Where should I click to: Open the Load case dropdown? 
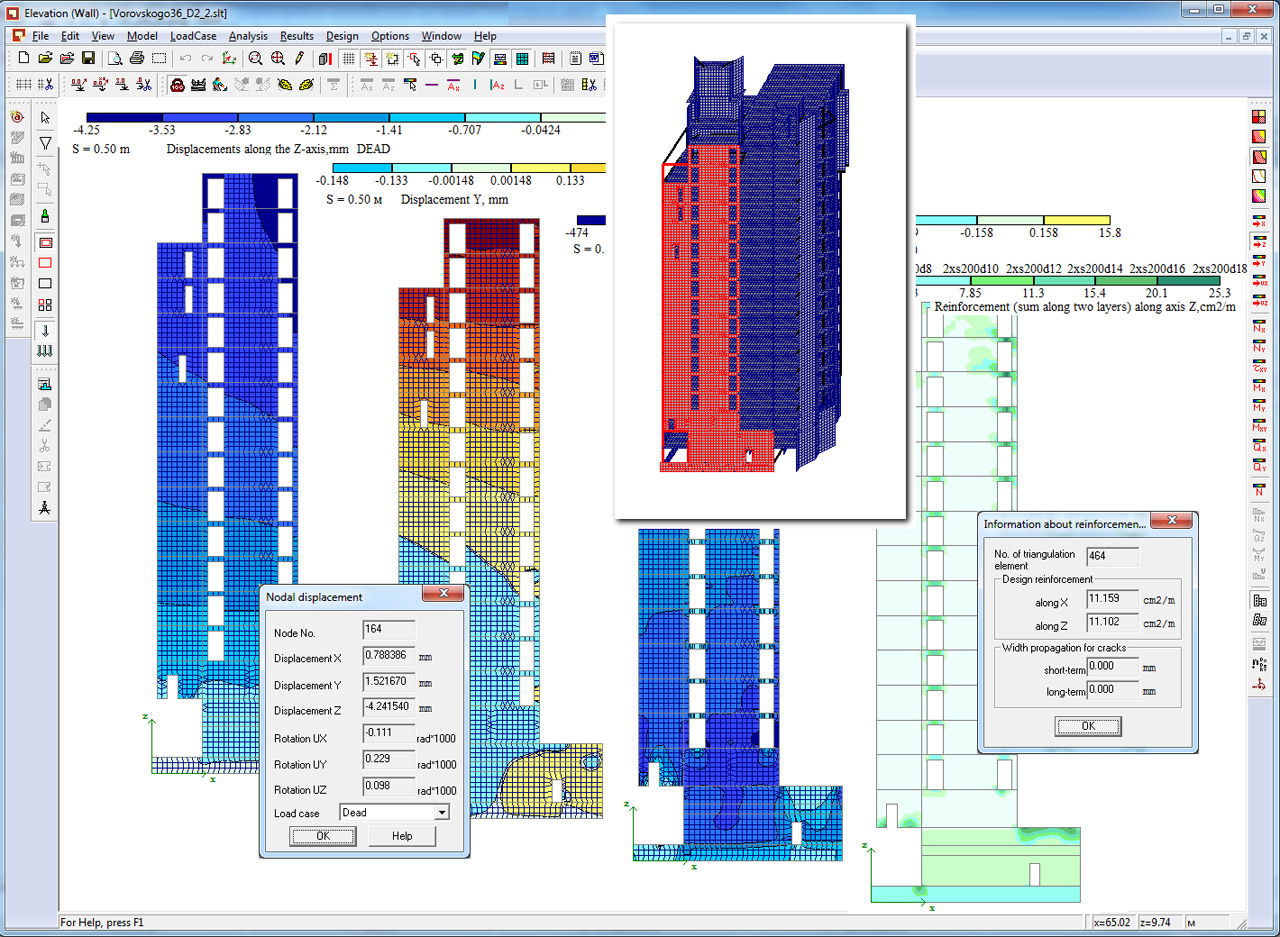pyautogui.click(x=441, y=813)
